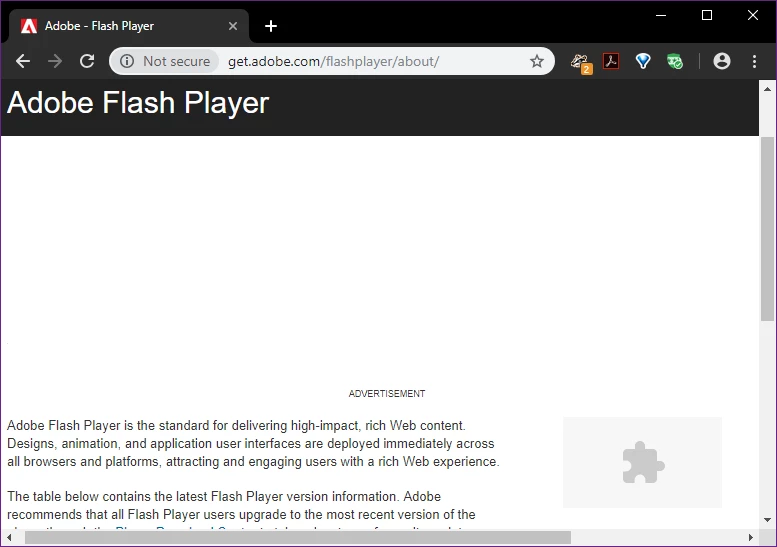Close the Adobe - Flash Player tab
This screenshot has height=547, width=777.
tap(232, 26)
